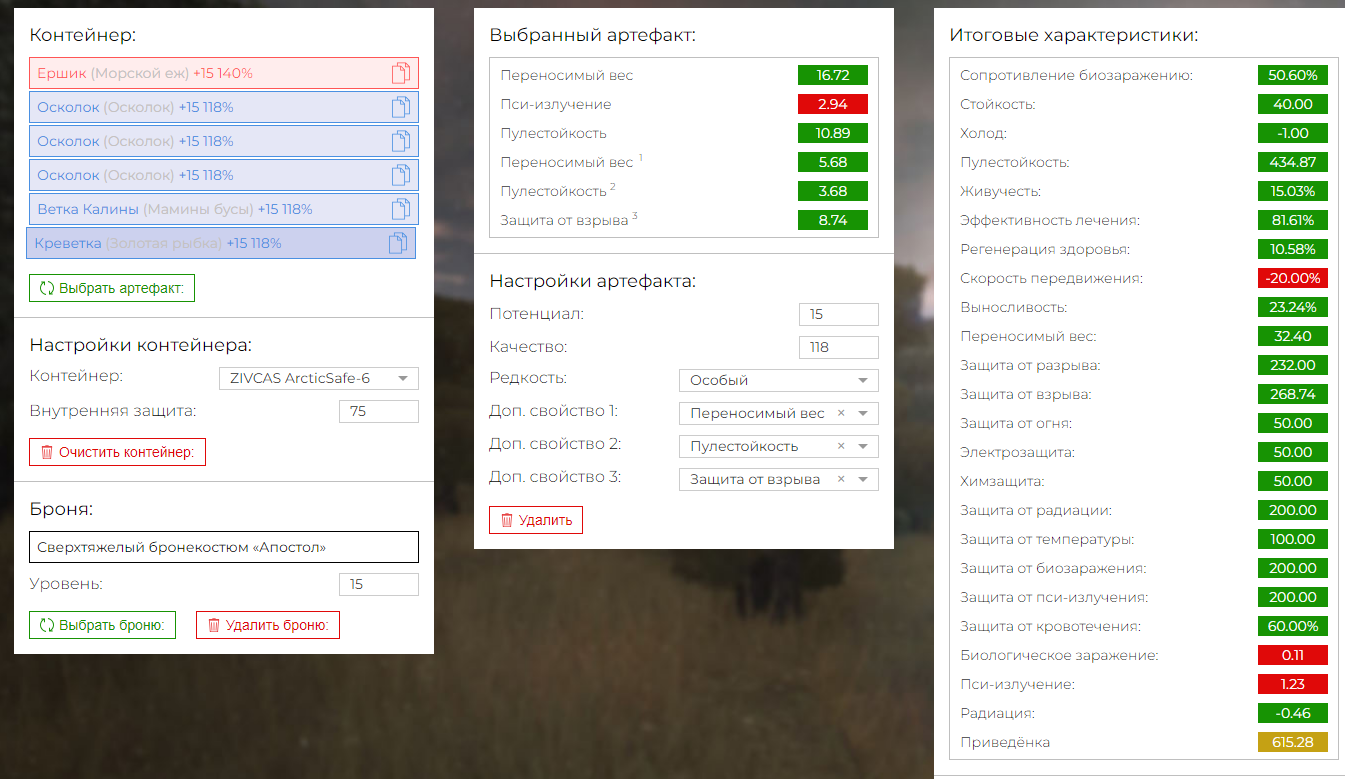This screenshot has width=1345, height=779.
Task: Clear Доп. свойство 3 with its × icon
Action: coord(841,479)
